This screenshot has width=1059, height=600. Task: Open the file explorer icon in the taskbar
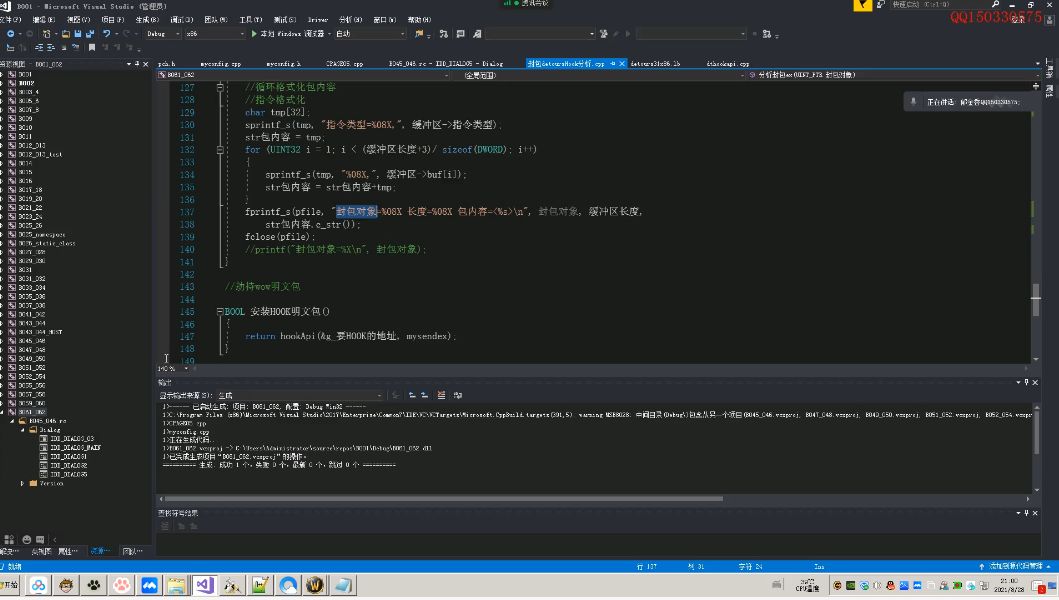coord(177,585)
